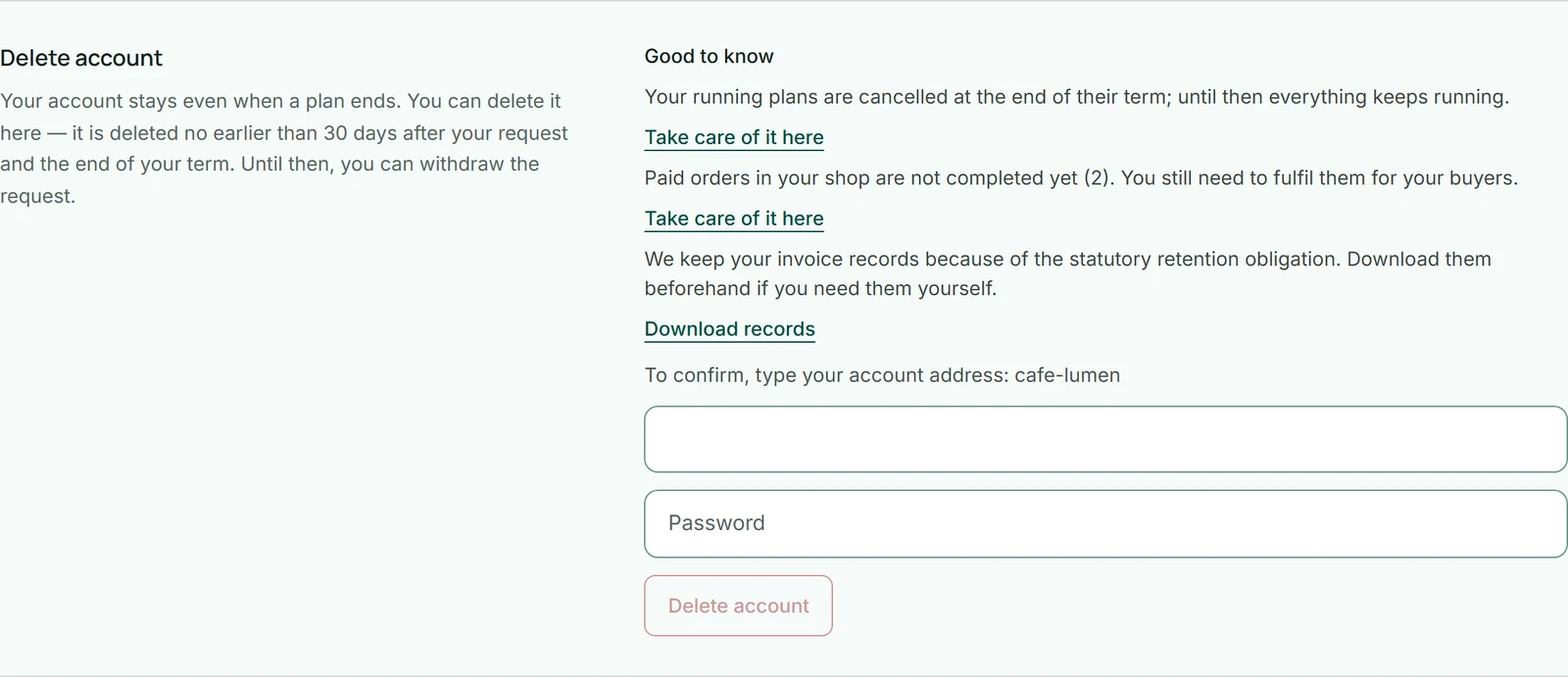Click the text 'beforehand if you need them yourself'

[x=820, y=289]
